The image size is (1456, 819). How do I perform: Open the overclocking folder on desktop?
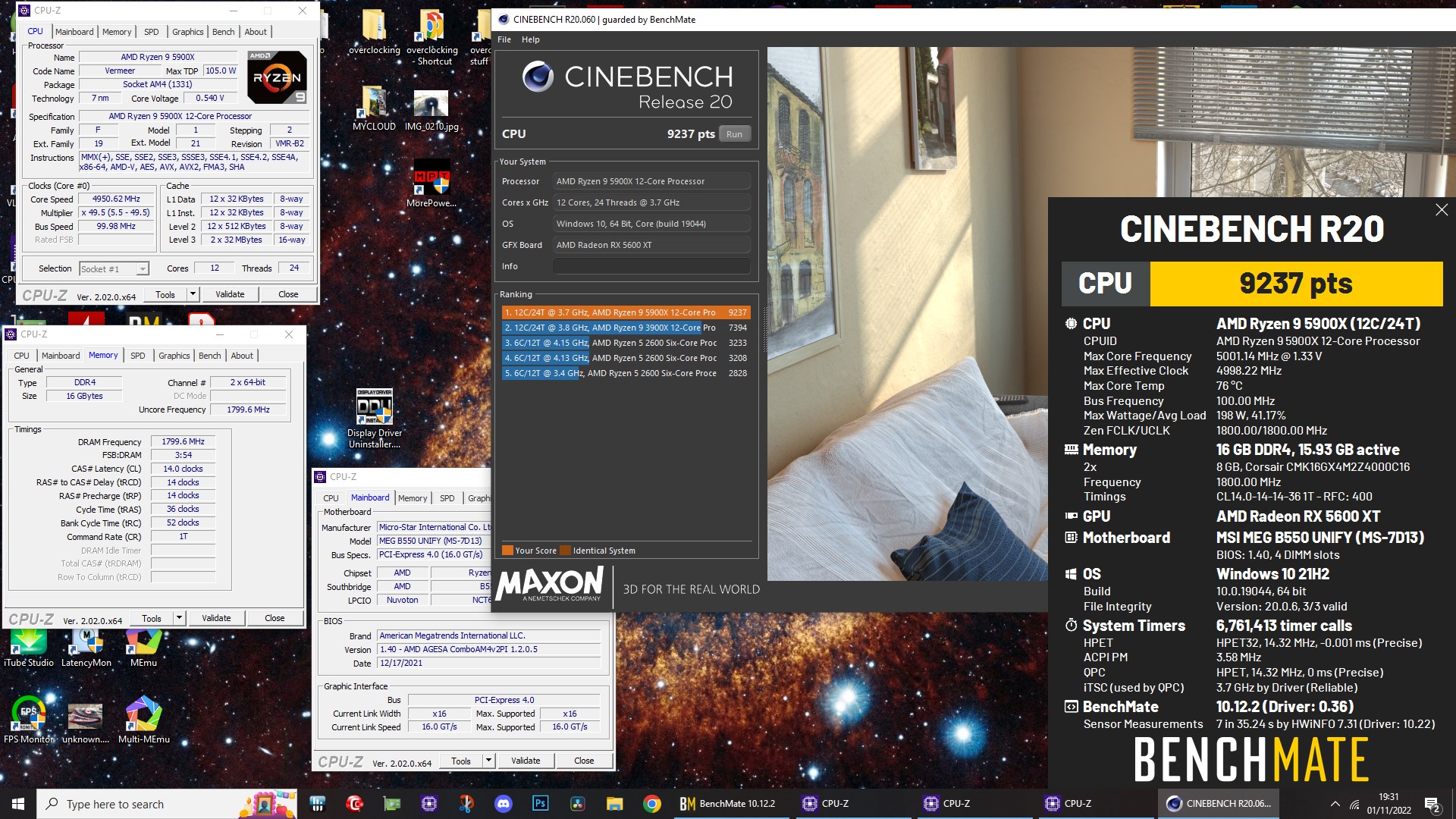click(374, 33)
